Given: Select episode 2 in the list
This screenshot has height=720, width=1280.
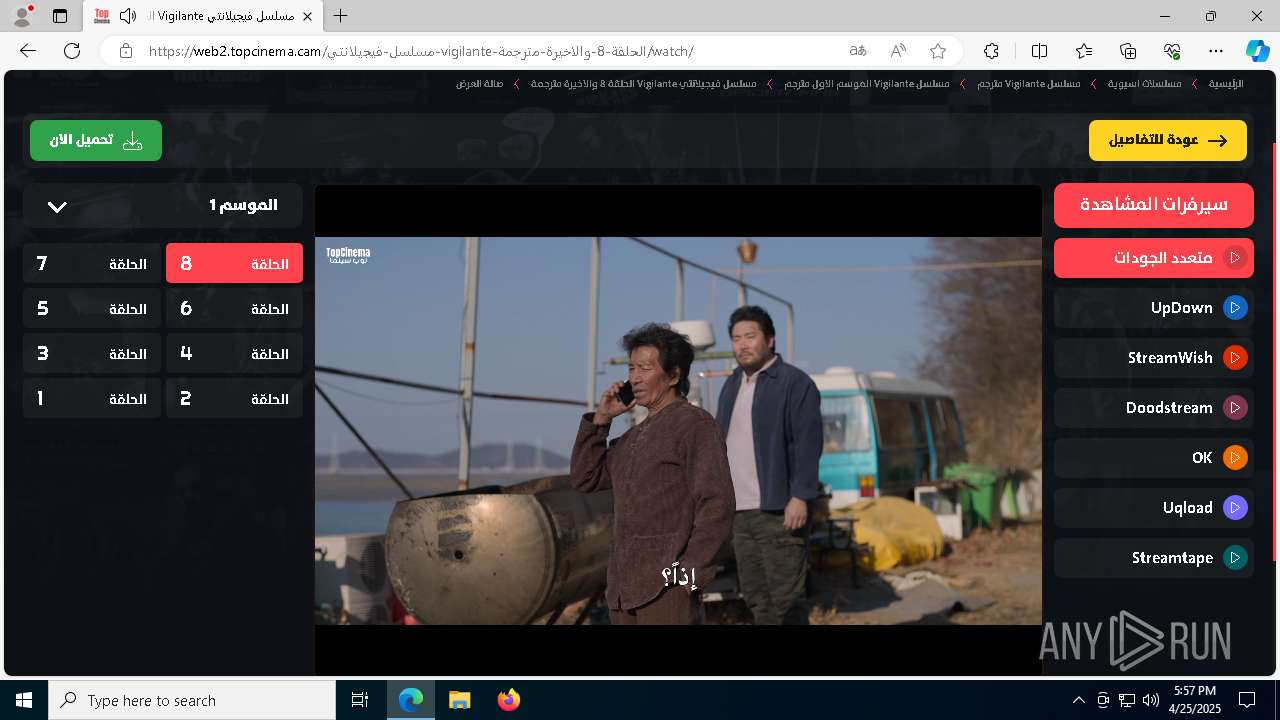Looking at the screenshot, I should coord(234,399).
